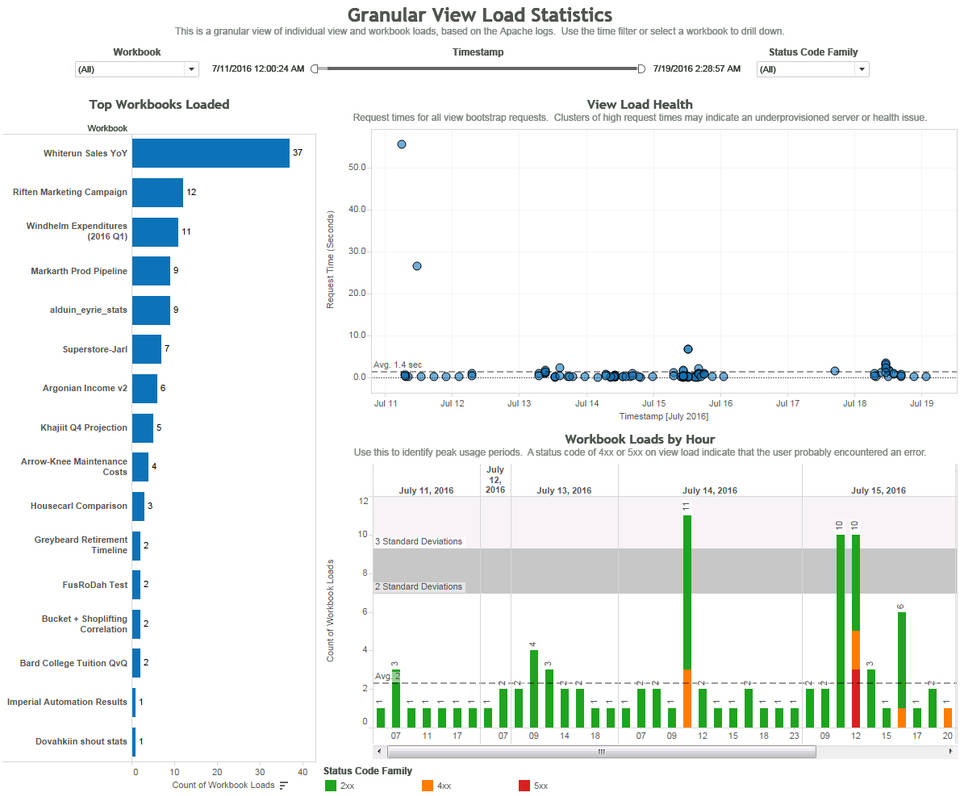Expand the Timestamp slider's left handle
Screen dimensions: 960x796
315,68
